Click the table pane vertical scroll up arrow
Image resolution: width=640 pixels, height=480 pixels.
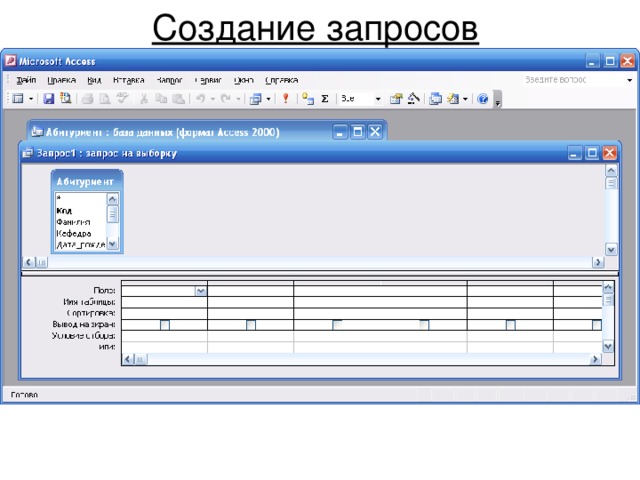tap(611, 170)
